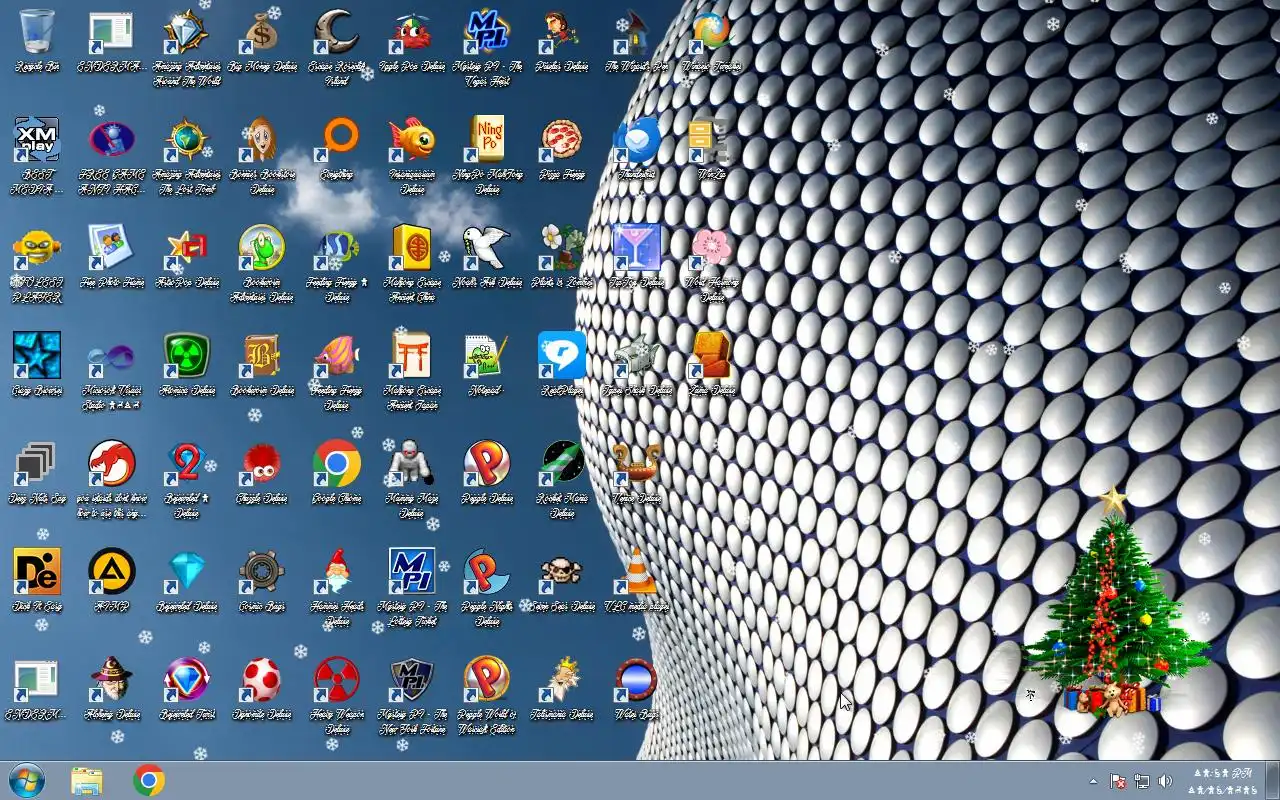Launch Plants vs. Zombies shortcut
Image resolution: width=1280 pixels, height=800 pixels.
pyautogui.click(x=562, y=248)
